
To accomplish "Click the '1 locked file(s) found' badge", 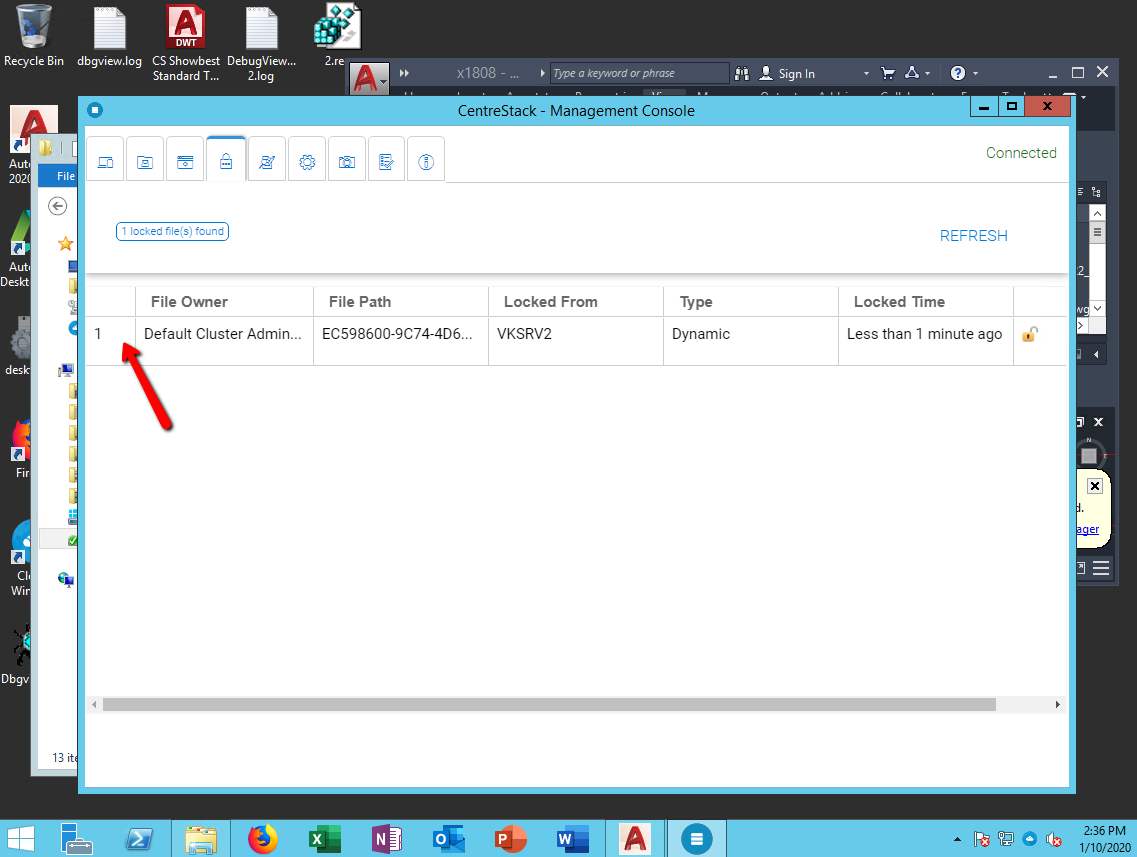I will [x=173, y=231].
